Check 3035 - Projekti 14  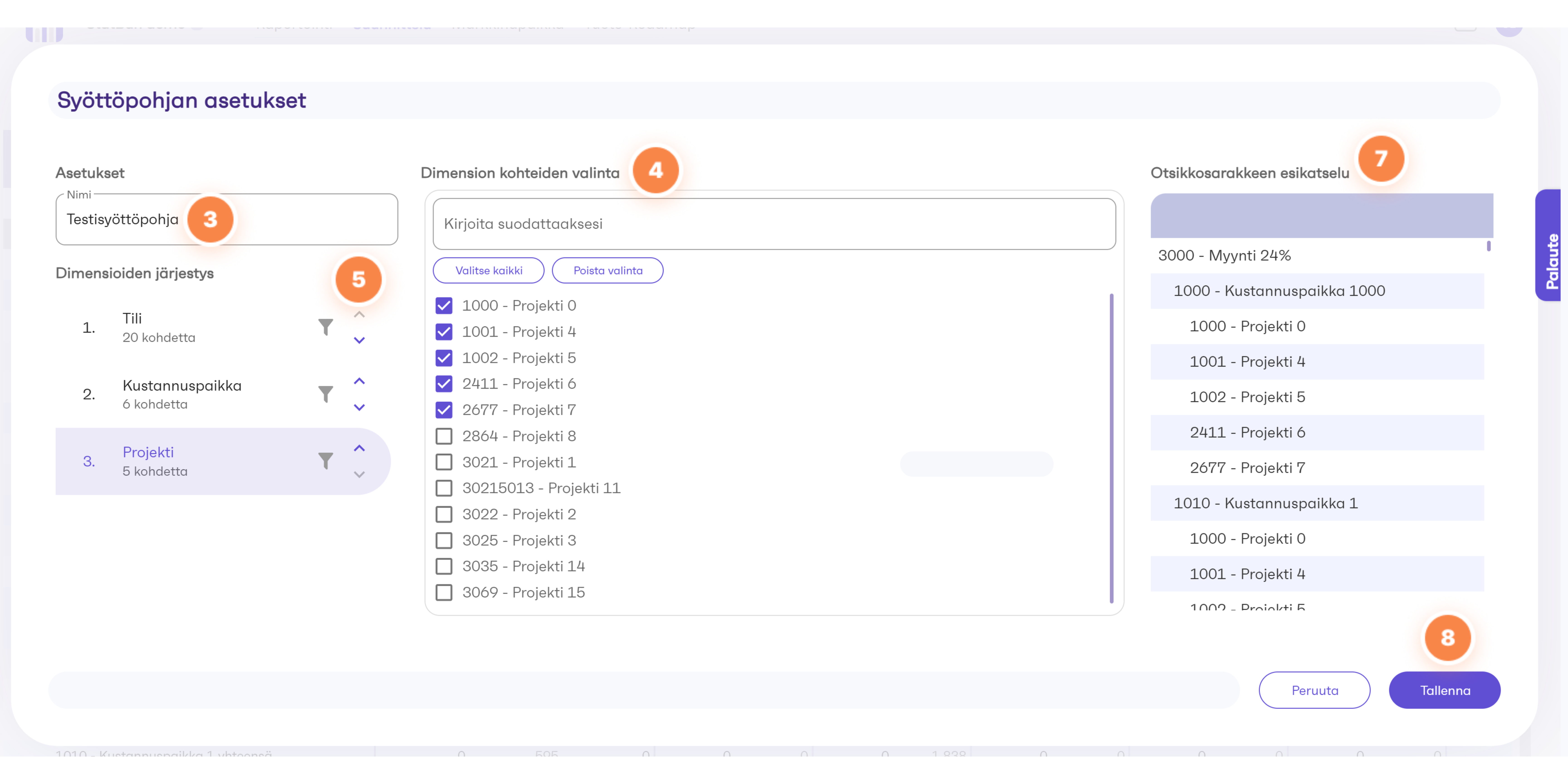(444, 566)
